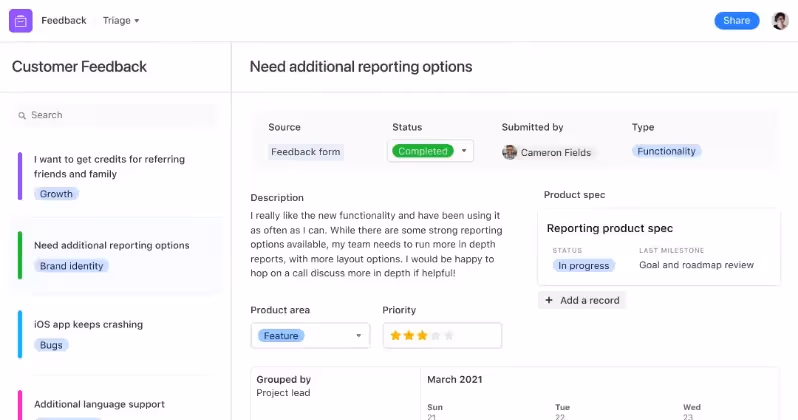The image size is (798, 420).
Task: Select the referring friends and family record
Action: (x=115, y=176)
